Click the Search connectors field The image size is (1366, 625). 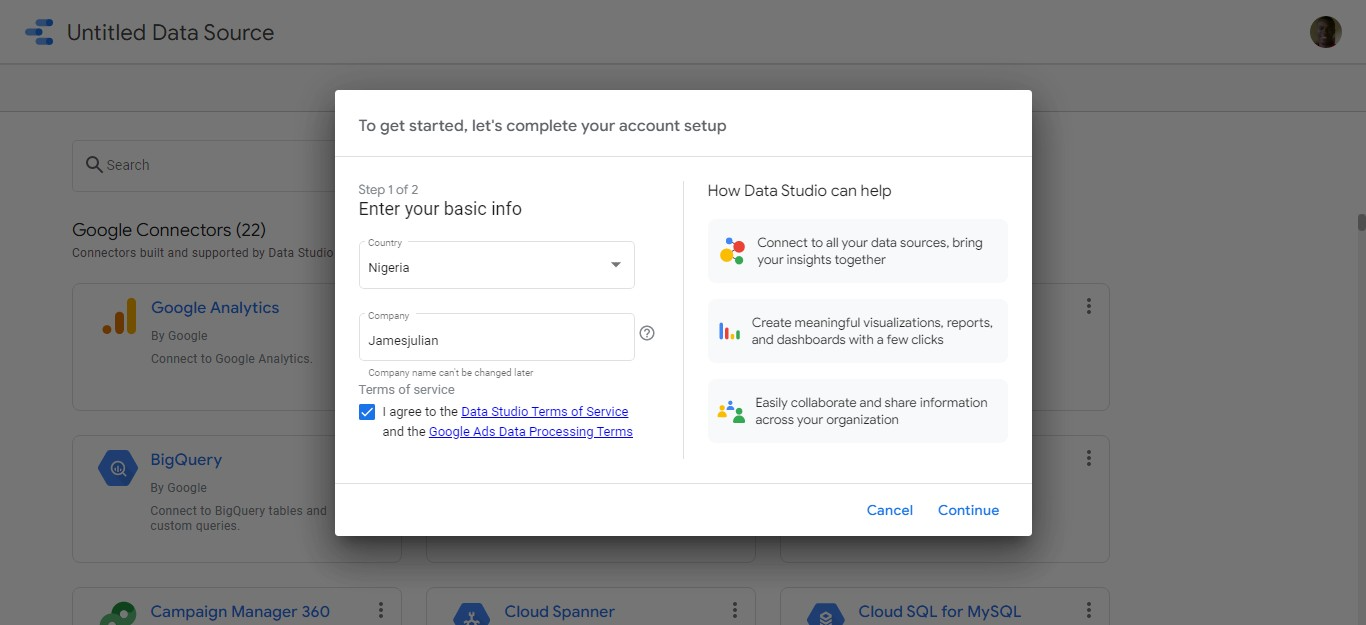point(203,165)
